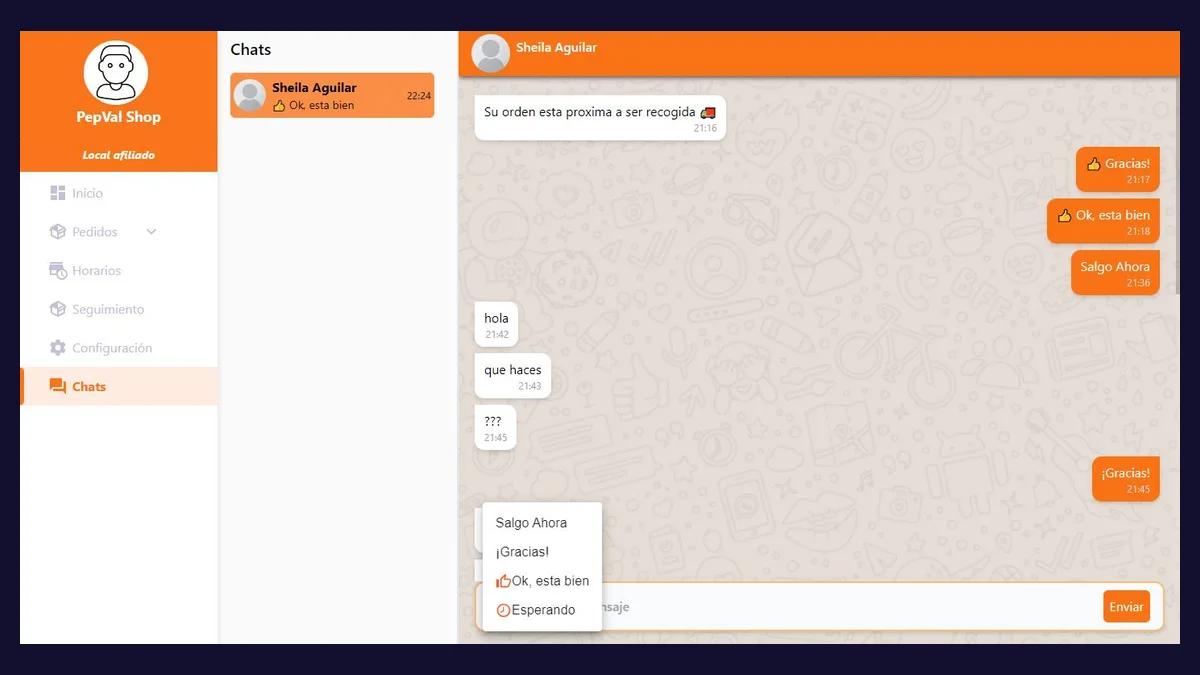Click the Sheila Aguilar name in chat header

point(556,47)
